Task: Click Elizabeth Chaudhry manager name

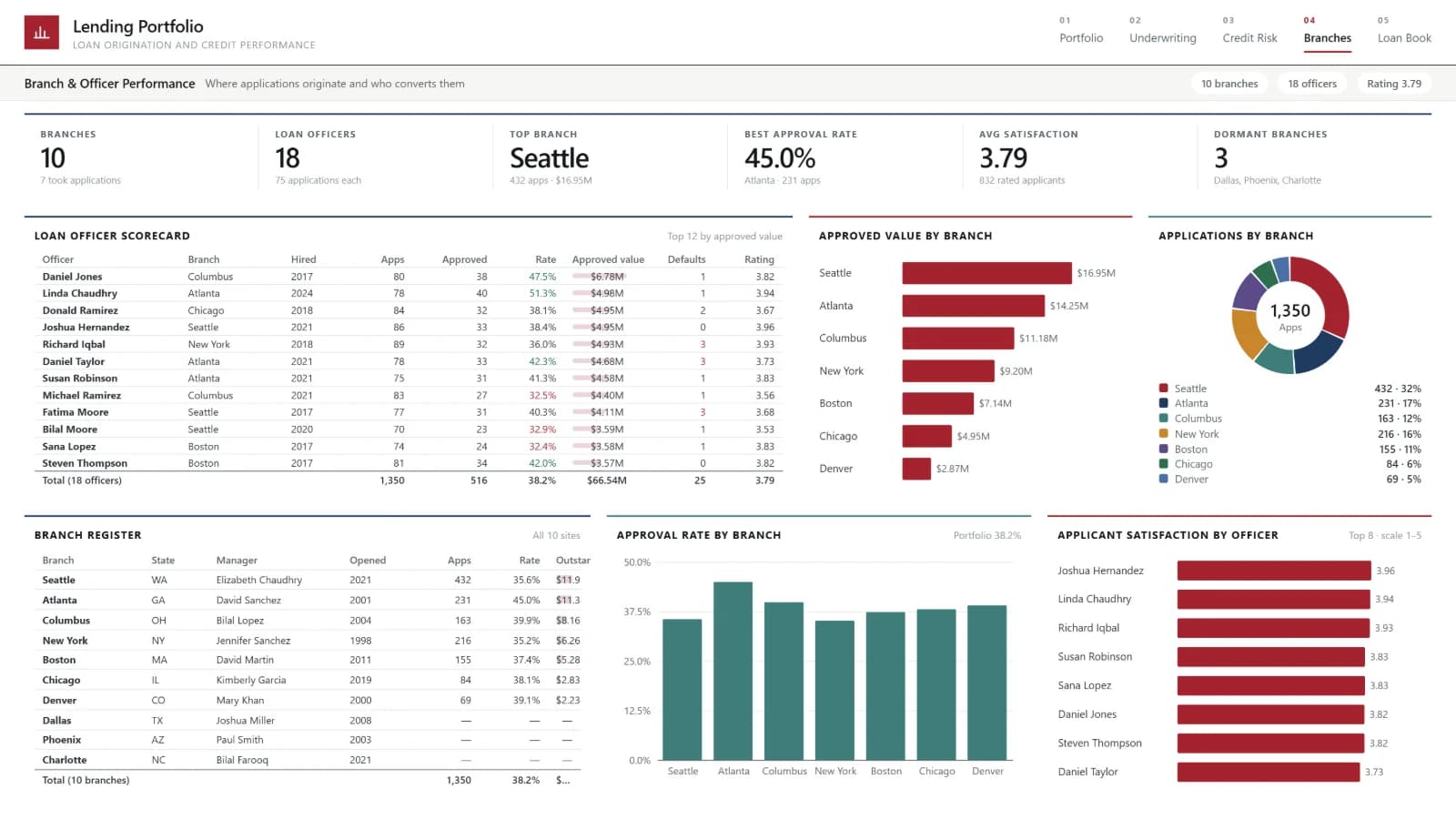Action: 259,580
